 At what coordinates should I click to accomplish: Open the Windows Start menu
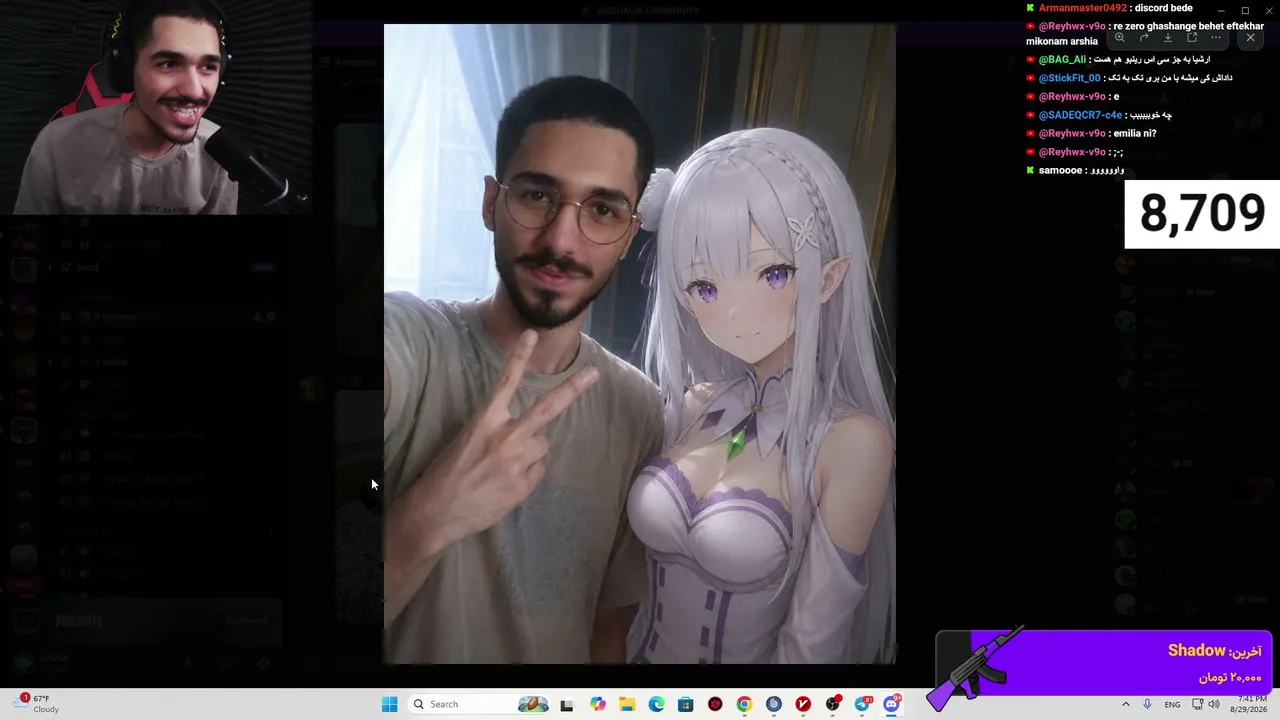(x=389, y=704)
